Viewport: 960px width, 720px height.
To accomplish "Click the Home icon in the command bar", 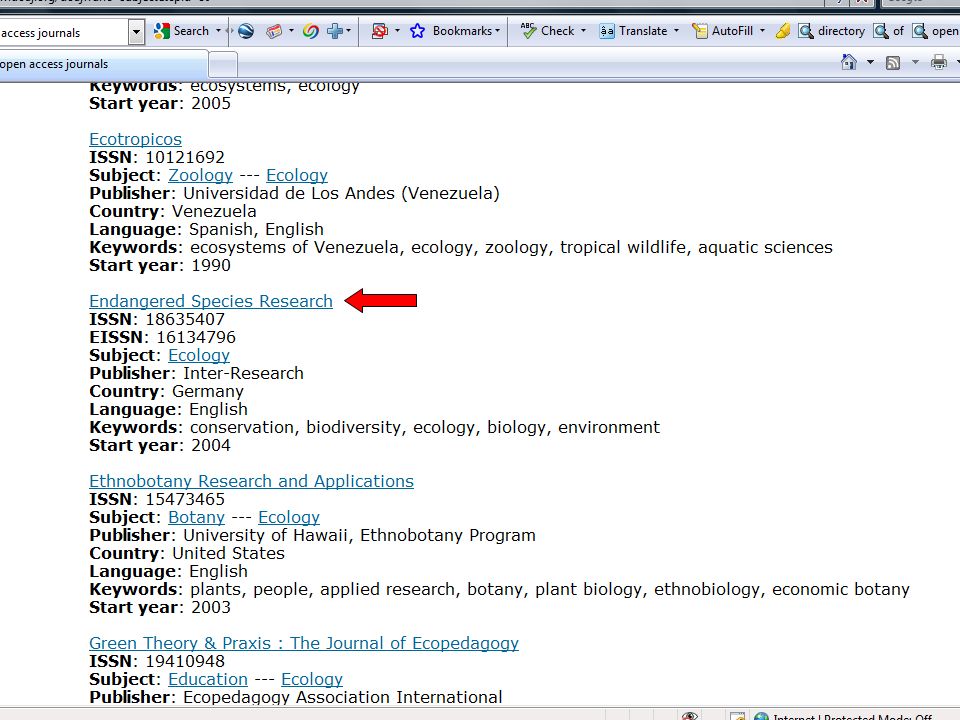I will (849, 62).
